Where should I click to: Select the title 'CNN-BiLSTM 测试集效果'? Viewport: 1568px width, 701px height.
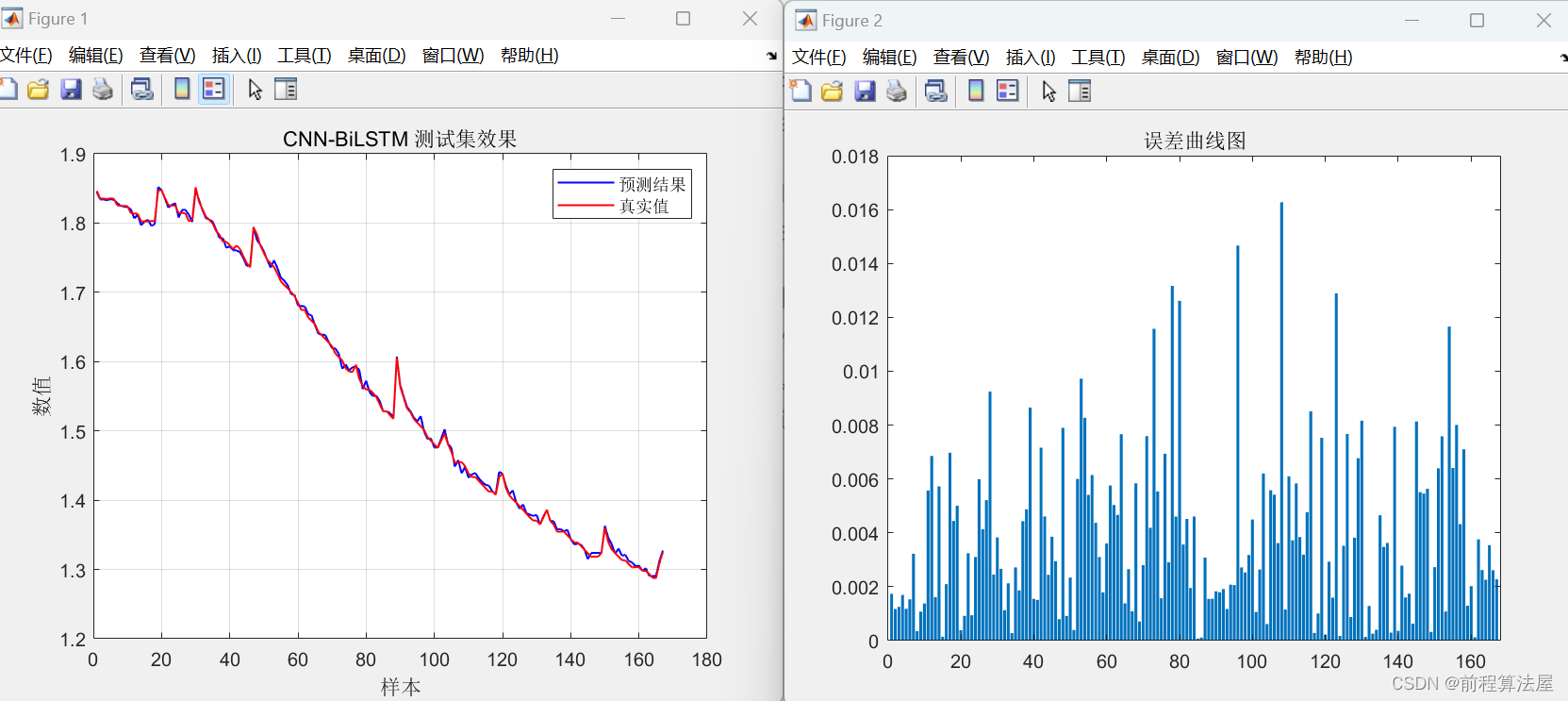(x=400, y=140)
